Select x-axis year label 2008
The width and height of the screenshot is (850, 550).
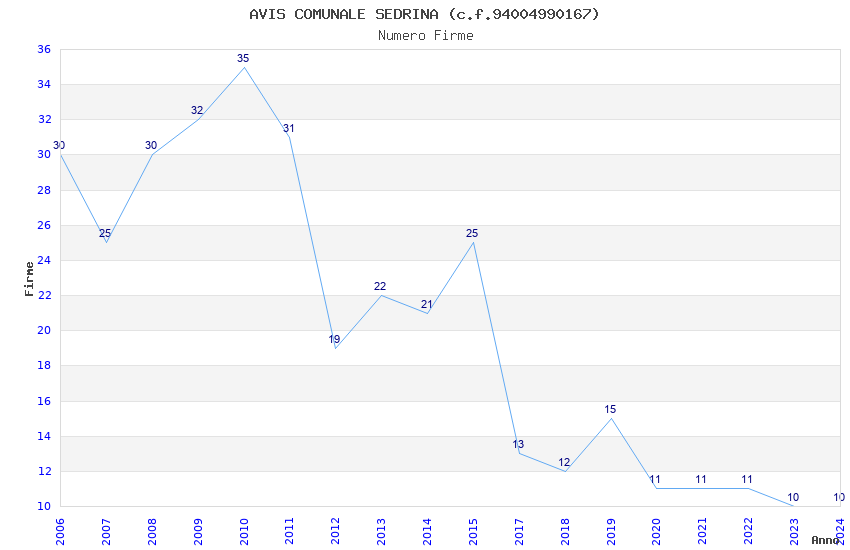(152, 531)
